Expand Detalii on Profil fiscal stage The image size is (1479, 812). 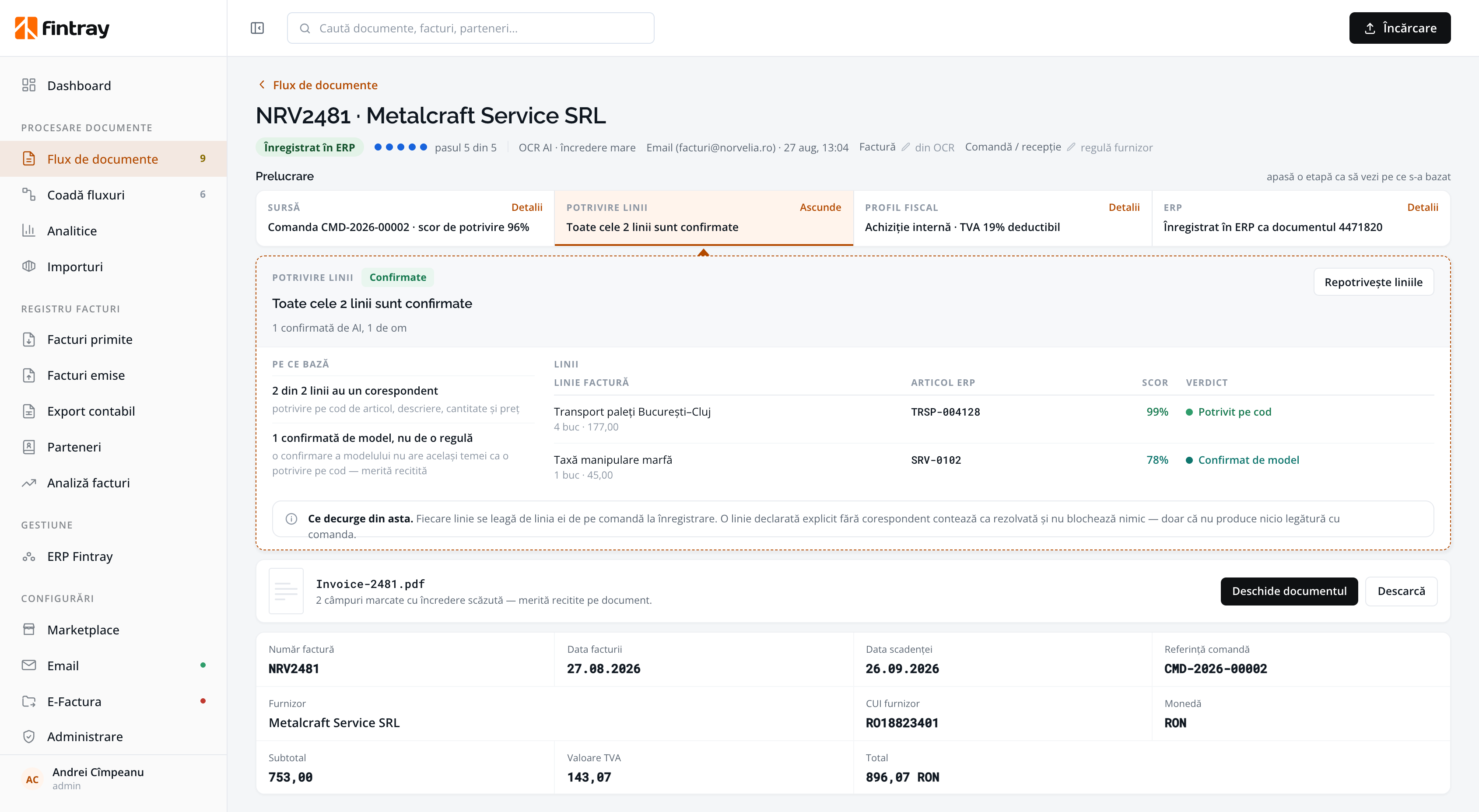click(x=1124, y=207)
